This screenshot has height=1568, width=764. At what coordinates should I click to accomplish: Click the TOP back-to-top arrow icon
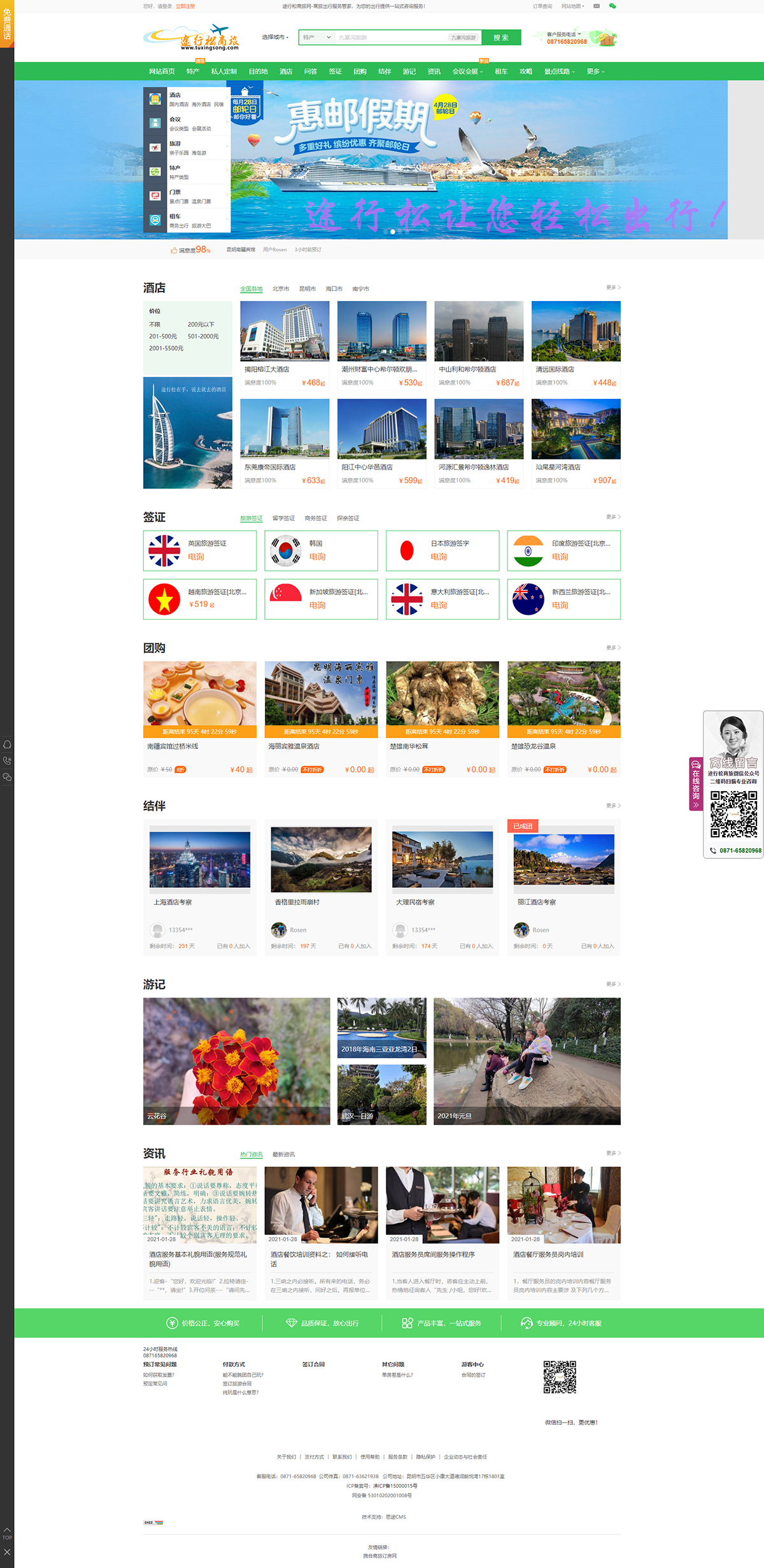coord(7,1533)
